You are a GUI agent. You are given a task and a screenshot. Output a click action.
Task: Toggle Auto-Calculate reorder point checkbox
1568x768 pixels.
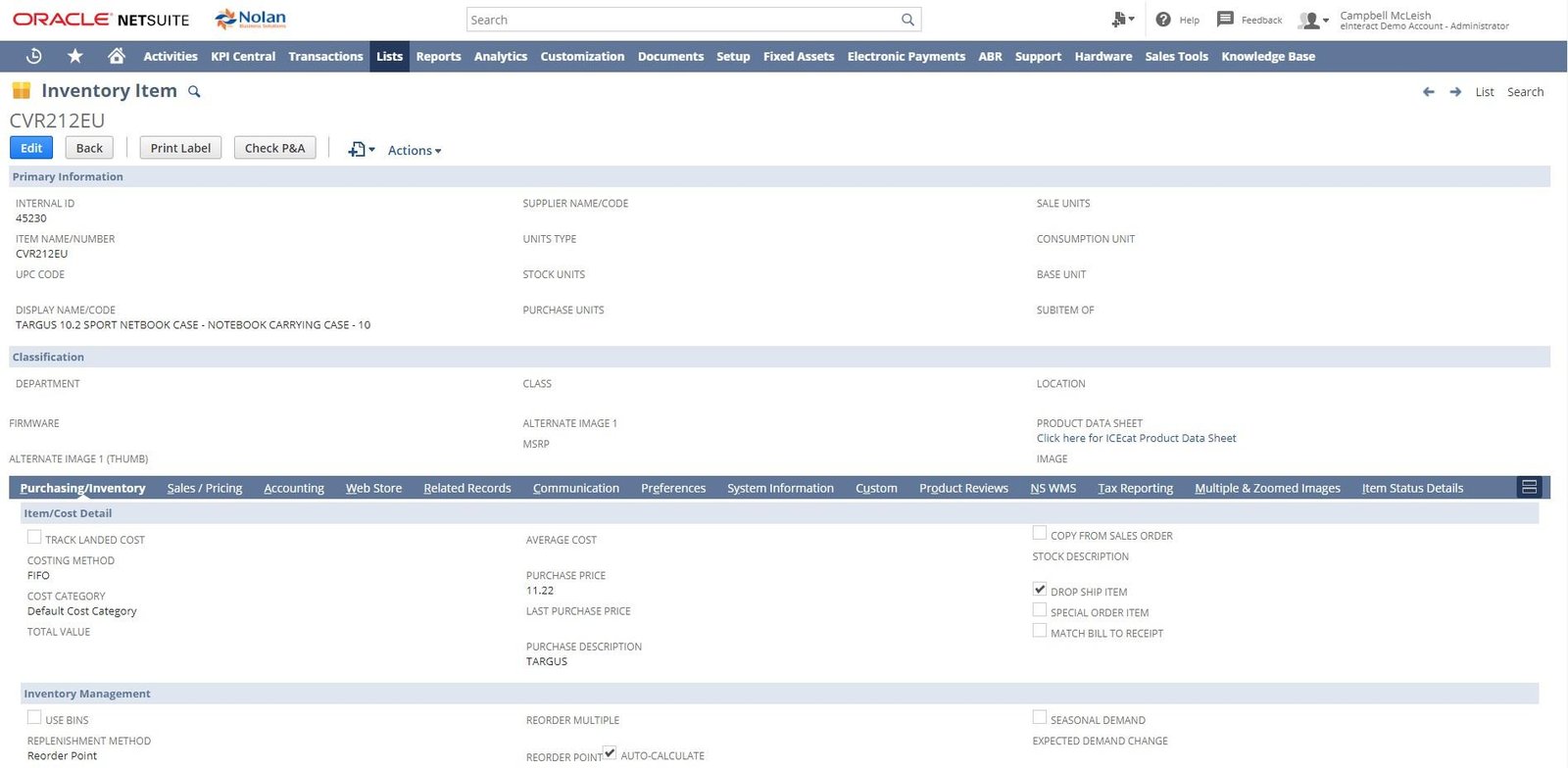(x=610, y=752)
